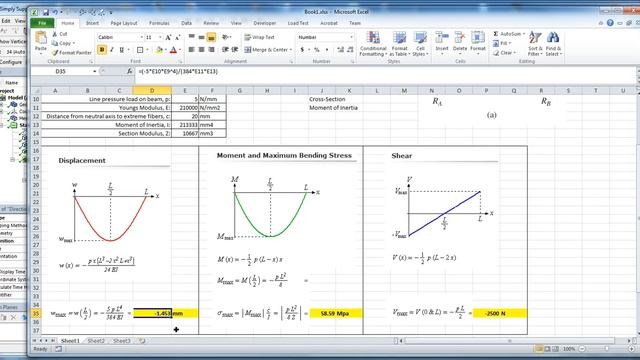Open the font name Calibri dropdown
This screenshot has width=640, height=360.
(x=142, y=37)
